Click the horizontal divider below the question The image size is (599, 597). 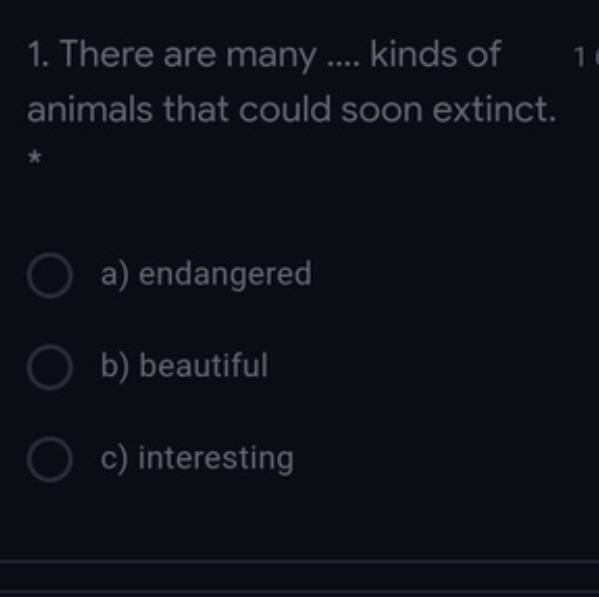coord(300,561)
